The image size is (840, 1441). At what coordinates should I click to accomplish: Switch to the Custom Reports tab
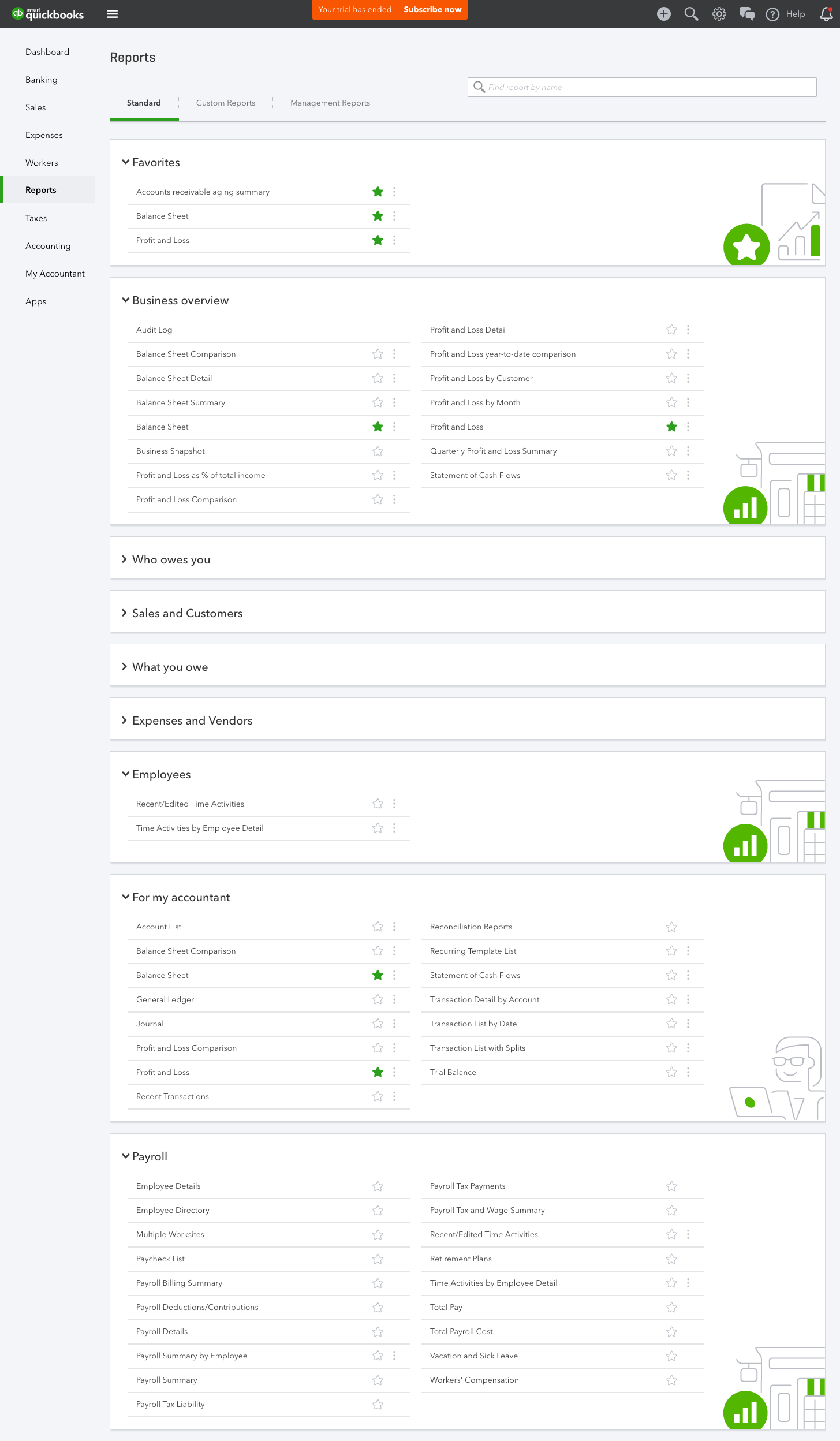coord(226,103)
